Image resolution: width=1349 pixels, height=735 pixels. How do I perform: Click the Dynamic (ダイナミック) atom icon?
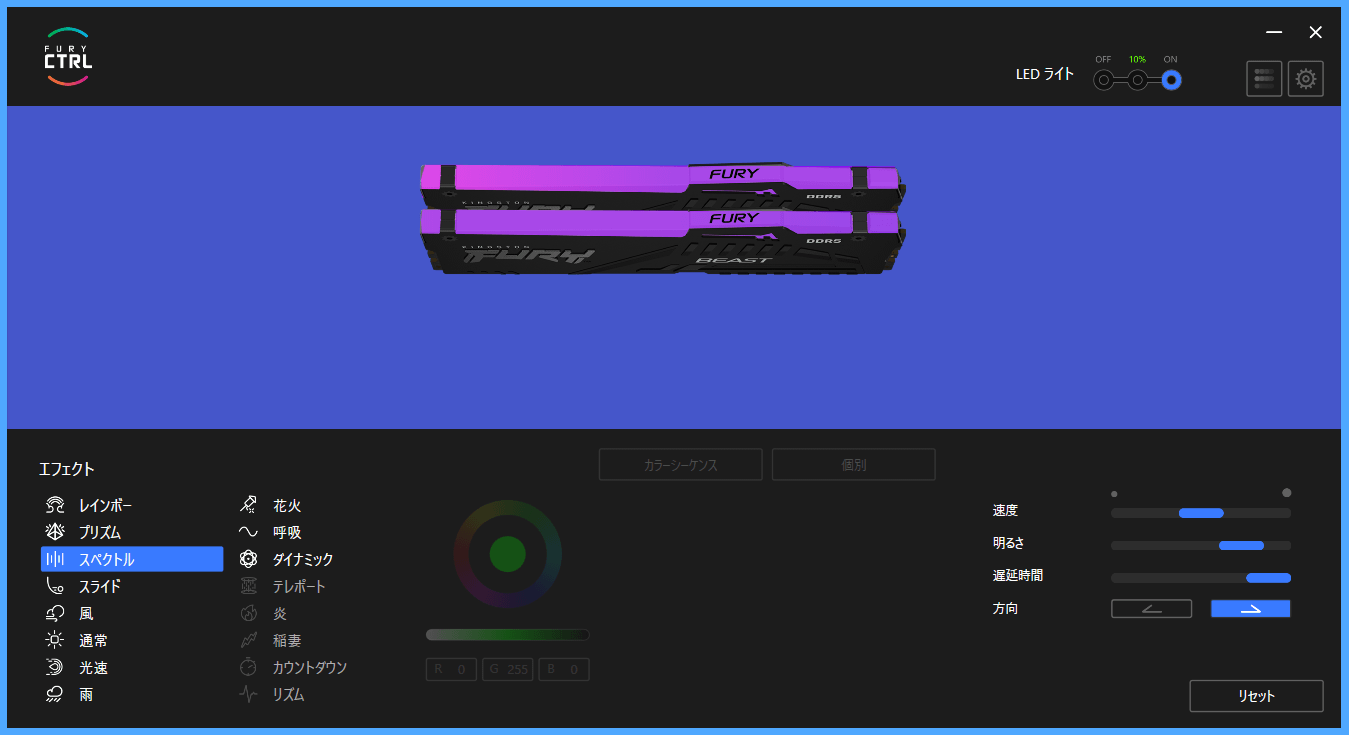249,560
